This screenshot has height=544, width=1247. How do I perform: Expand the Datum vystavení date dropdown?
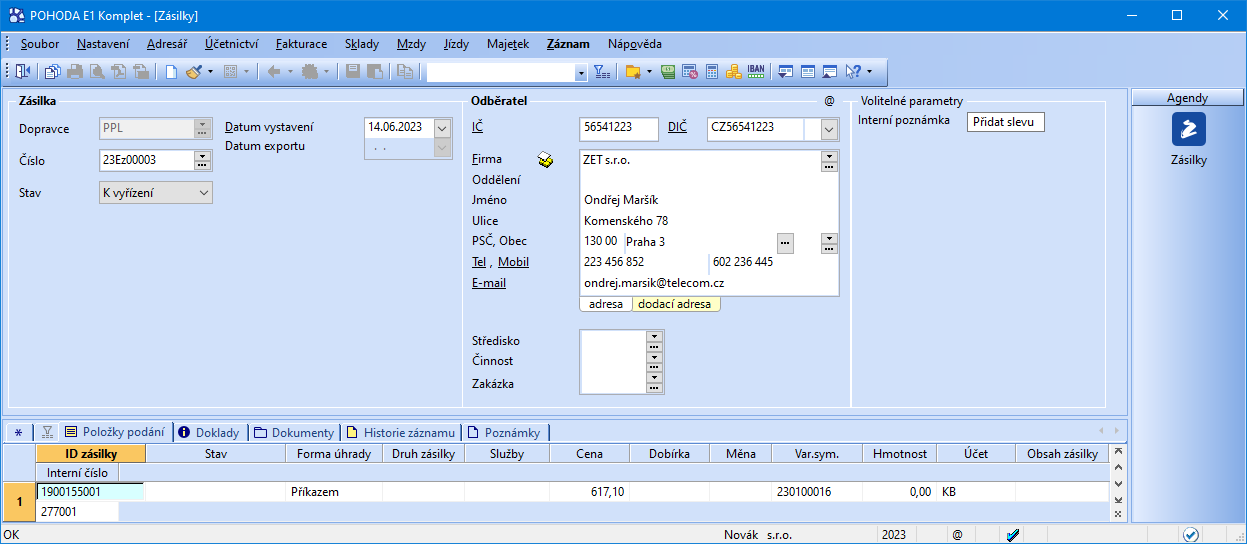(443, 128)
